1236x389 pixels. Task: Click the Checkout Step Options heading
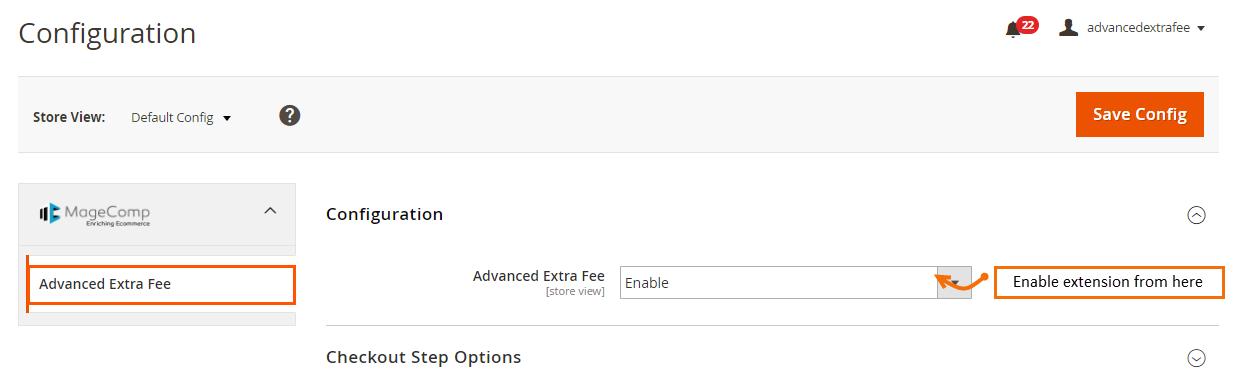click(x=423, y=357)
